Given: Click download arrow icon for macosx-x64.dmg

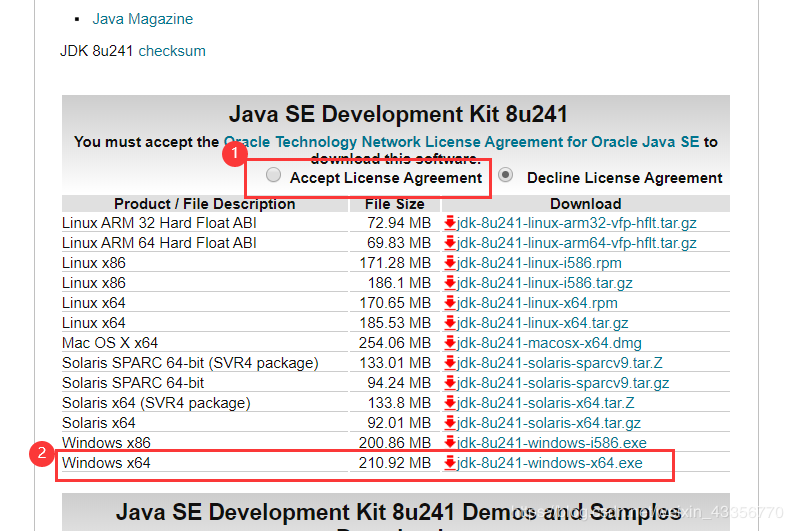Looking at the screenshot, I should tap(450, 343).
